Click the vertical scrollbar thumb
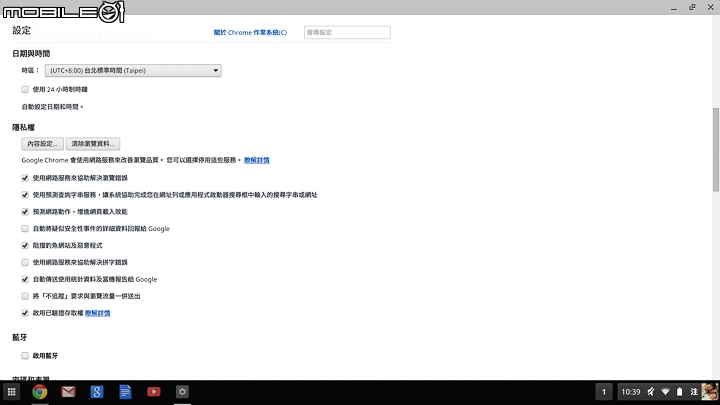This screenshot has width=720, height=405. click(715, 149)
